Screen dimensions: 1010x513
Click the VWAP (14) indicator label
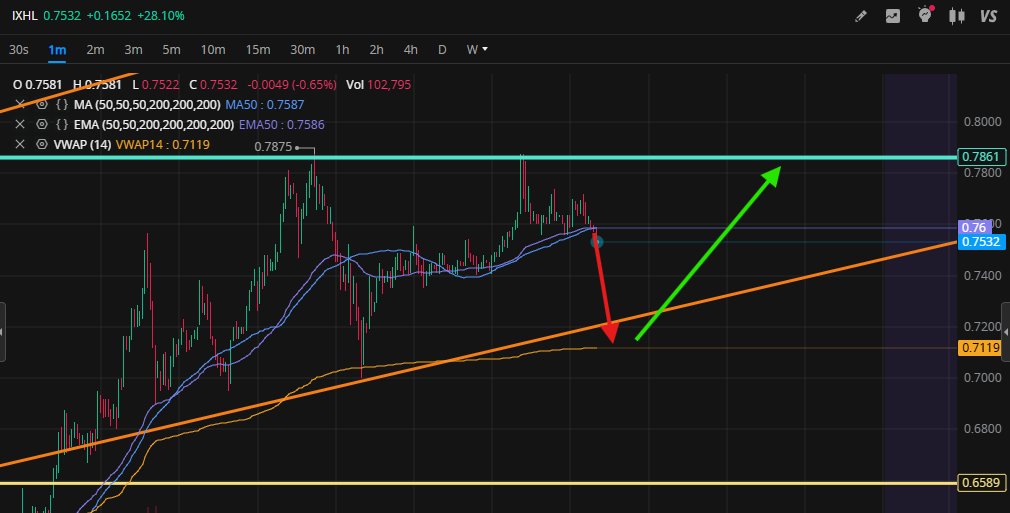(83, 144)
